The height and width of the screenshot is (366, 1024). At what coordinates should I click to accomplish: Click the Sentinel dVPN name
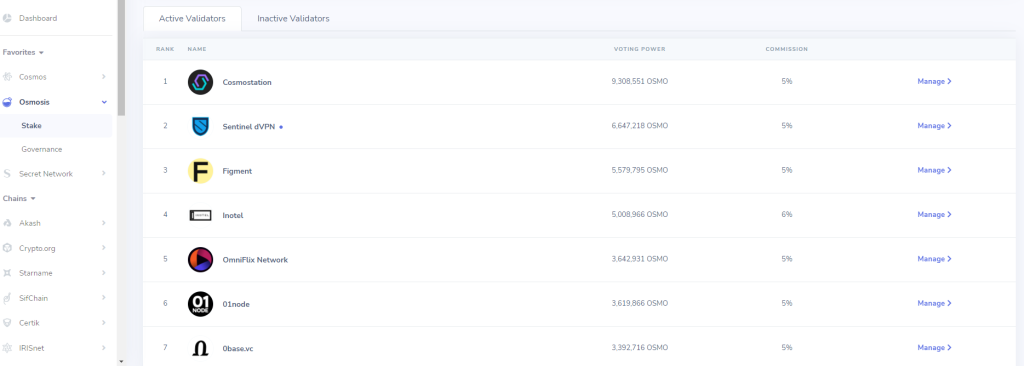point(249,127)
